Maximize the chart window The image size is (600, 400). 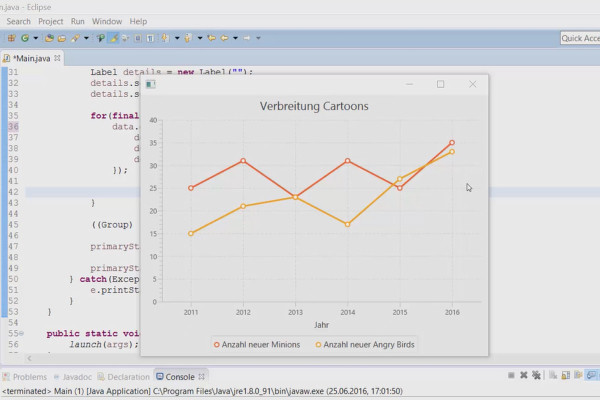tap(440, 84)
